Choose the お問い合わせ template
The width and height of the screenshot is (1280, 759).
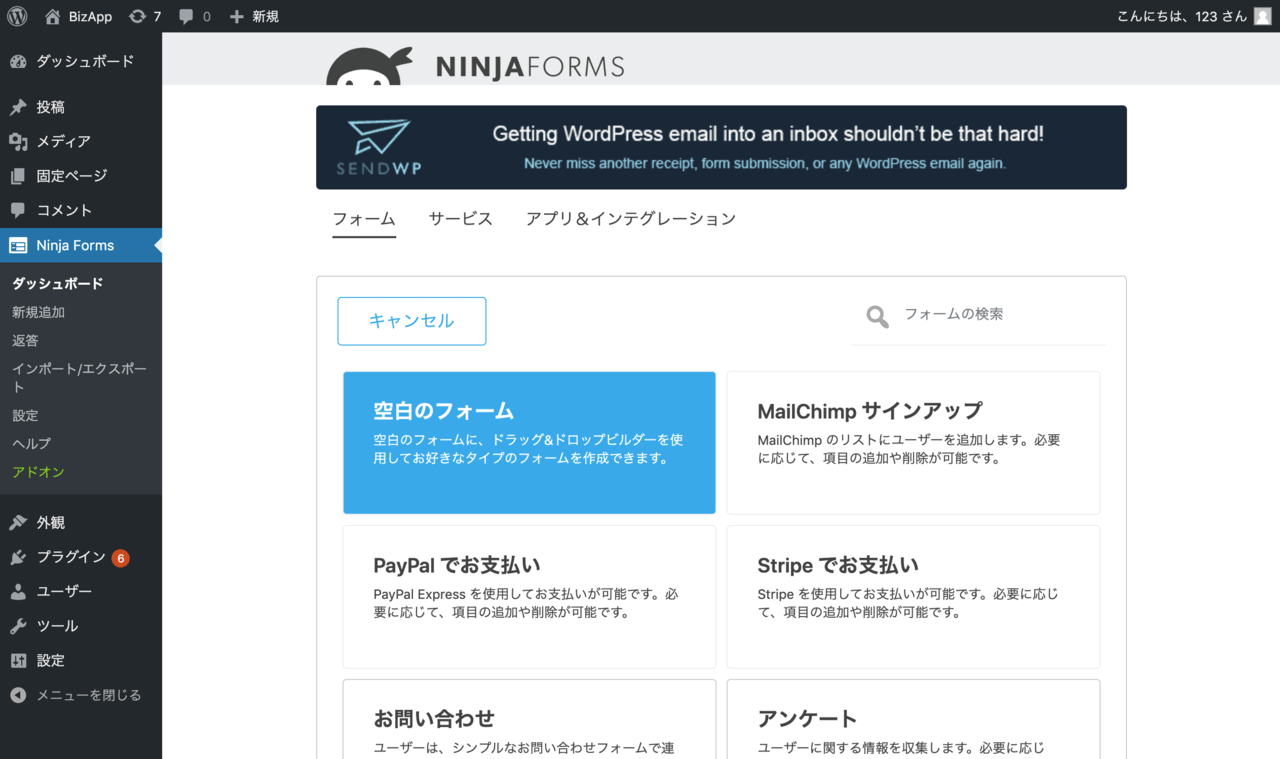(529, 719)
